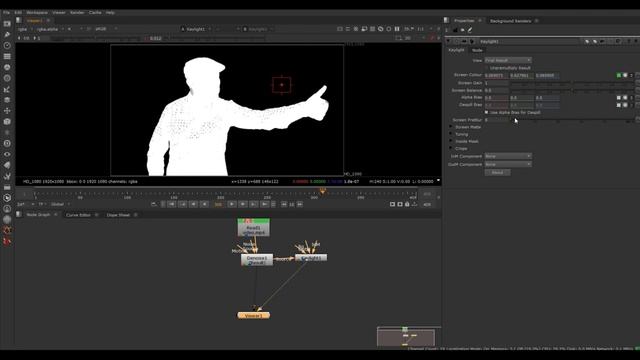This screenshot has width=640, height=360.
Task: Open the Help menu
Action: [110, 13]
